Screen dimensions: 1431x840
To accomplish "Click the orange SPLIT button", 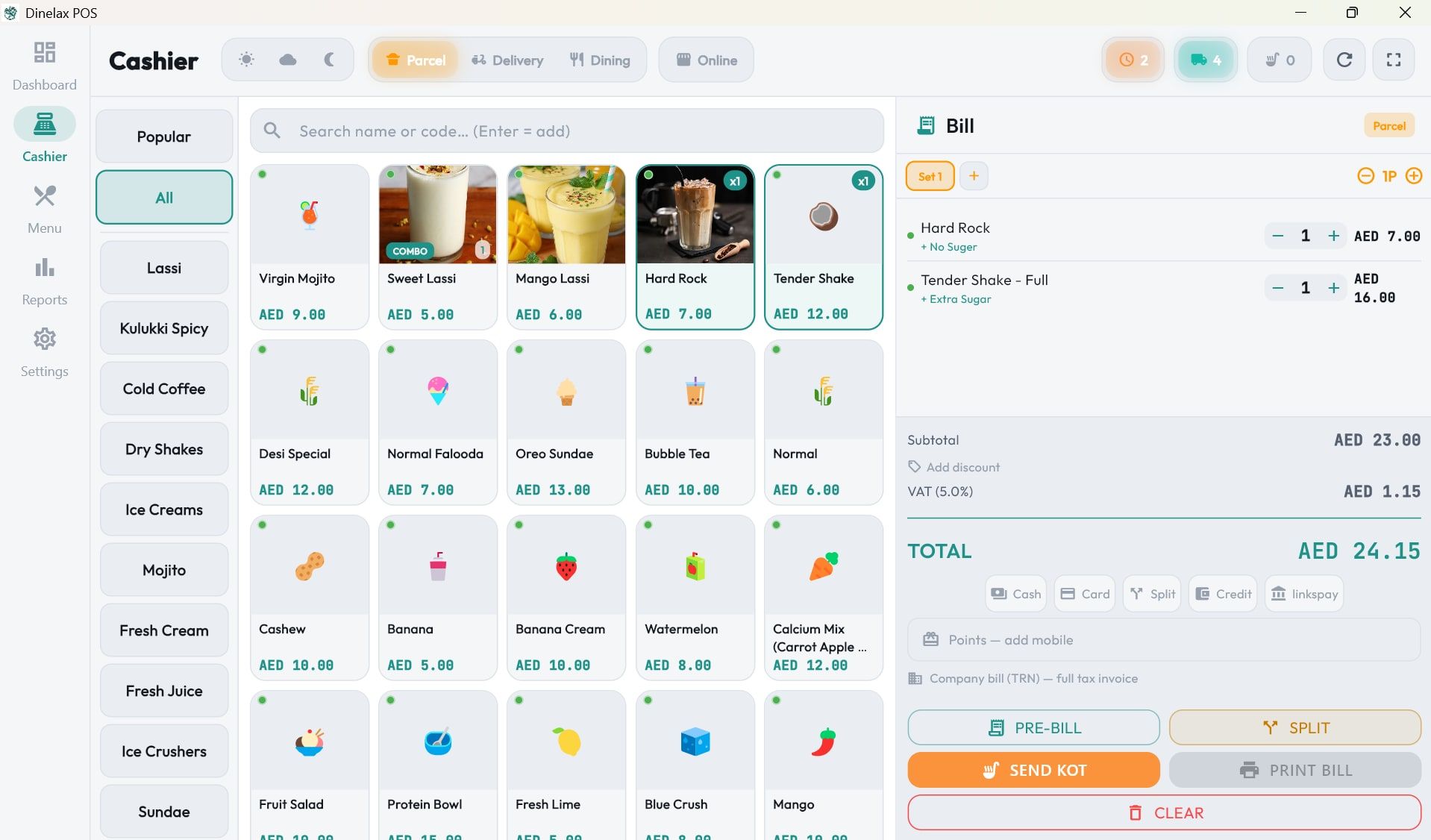I will click(x=1295, y=727).
